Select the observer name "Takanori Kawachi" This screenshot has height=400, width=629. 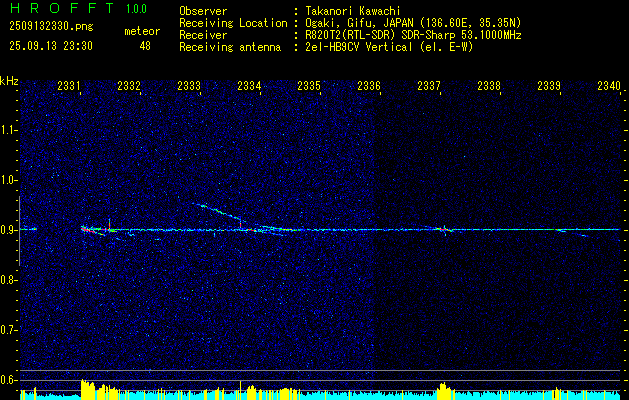pyautogui.click(x=353, y=11)
